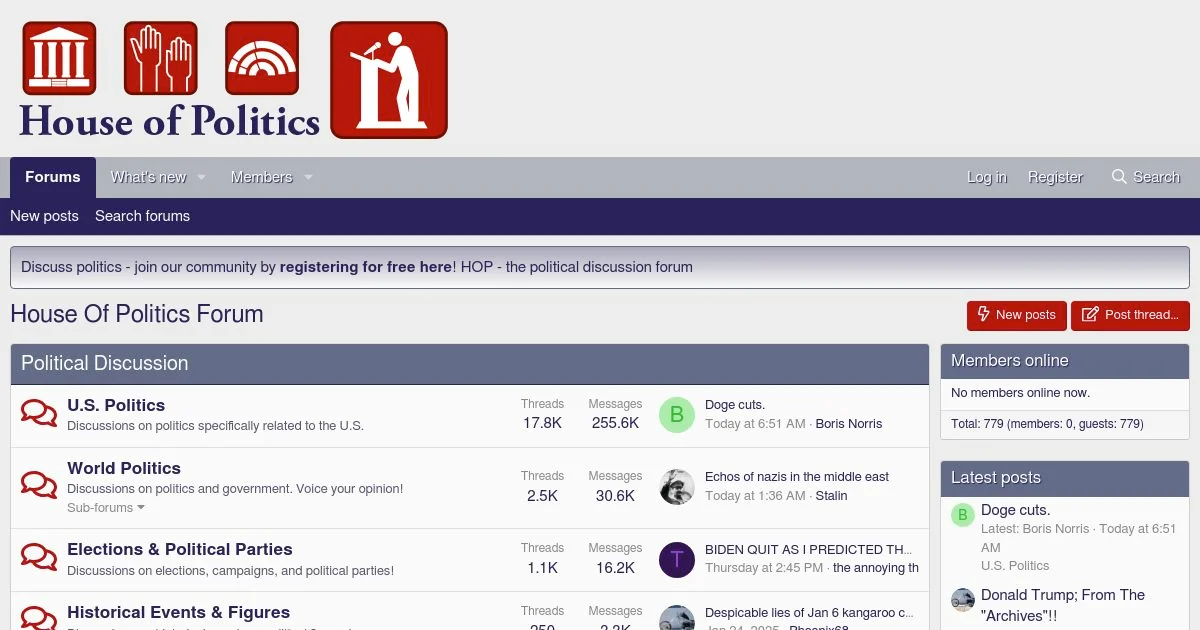Click the avatar beside the Donald Trump Archives post
Viewport: 1200px width, 630px height.
point(962,600)
